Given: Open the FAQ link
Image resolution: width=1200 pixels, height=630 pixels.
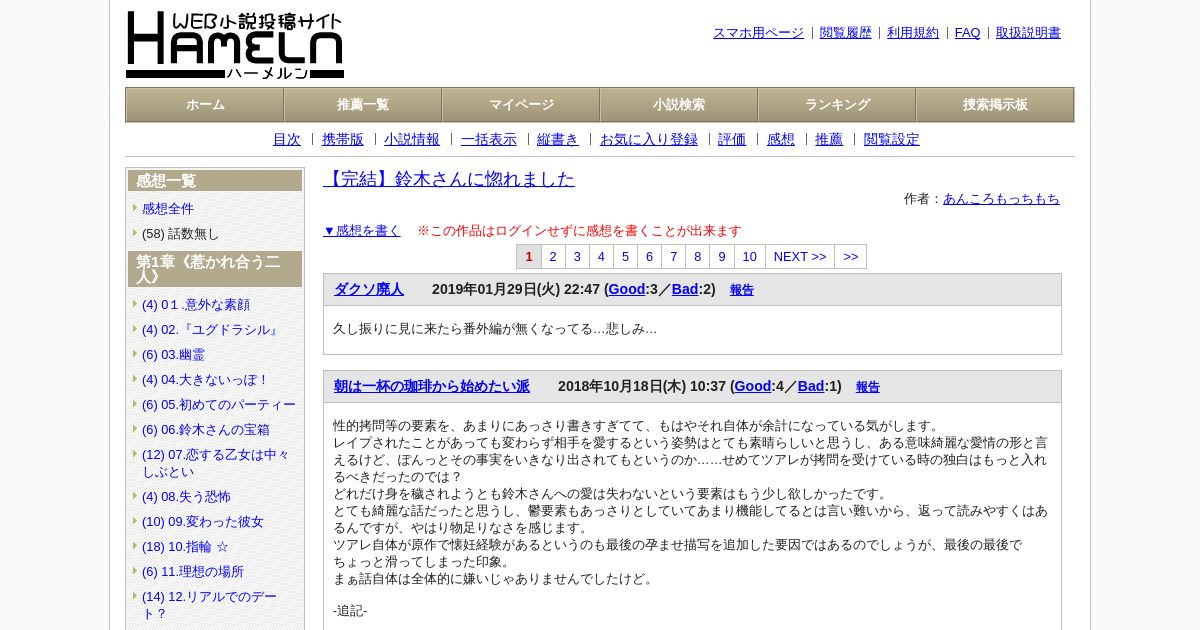Looking at the screenshot, I should click(x=967, y=33).
